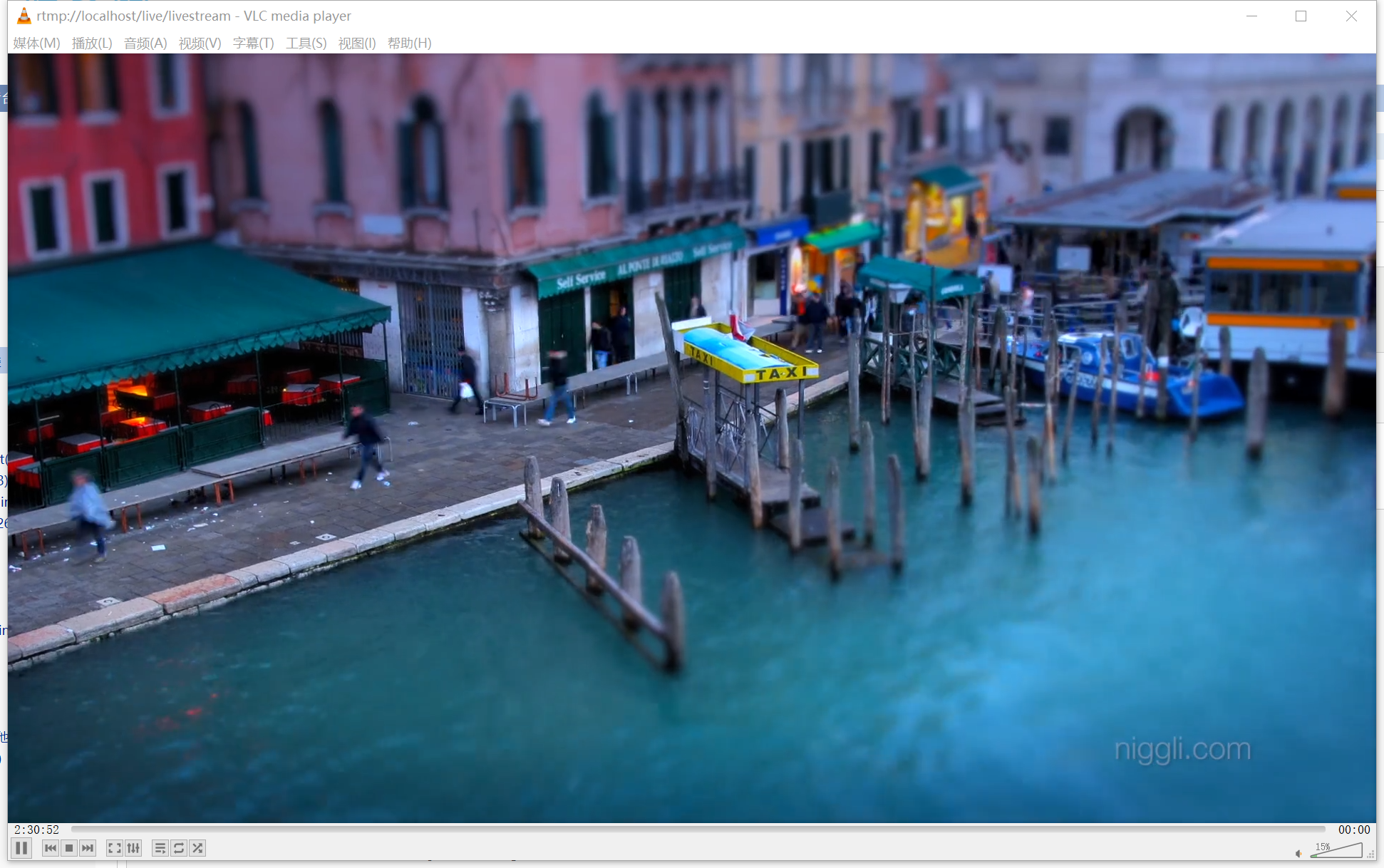The image size is (1384, 868).
Task: Toggle the playlist view
Action: (160, 848)
